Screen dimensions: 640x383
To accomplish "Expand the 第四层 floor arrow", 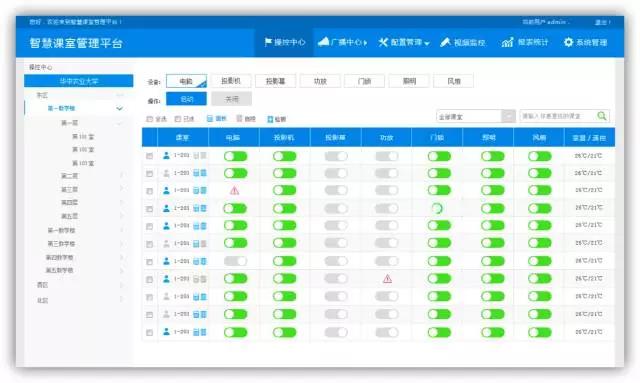I will pyautogui.click(x=121, y=203).
